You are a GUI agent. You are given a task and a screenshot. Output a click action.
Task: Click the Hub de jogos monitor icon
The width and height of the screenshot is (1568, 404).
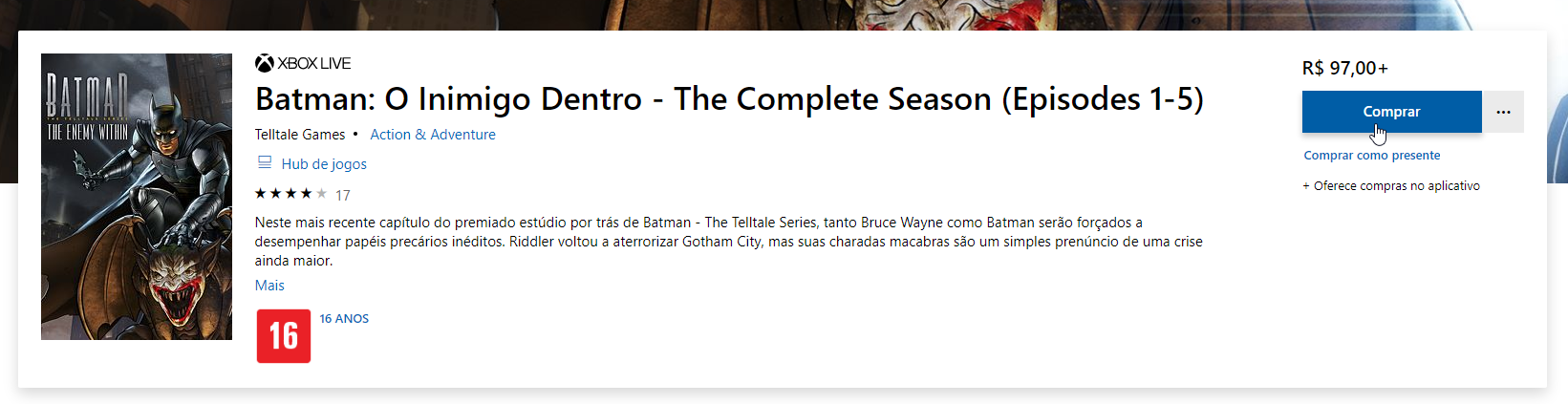[265, 162]
